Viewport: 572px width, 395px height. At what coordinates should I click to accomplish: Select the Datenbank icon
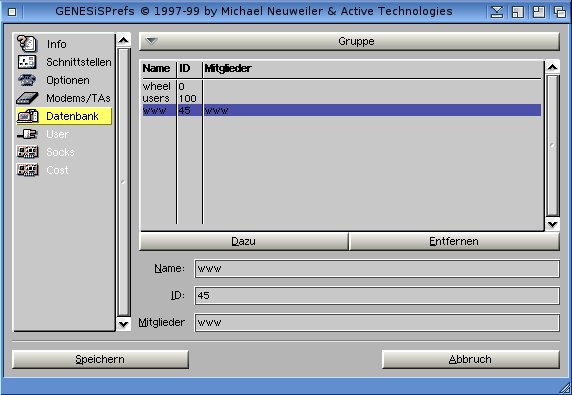click(27, 116)
